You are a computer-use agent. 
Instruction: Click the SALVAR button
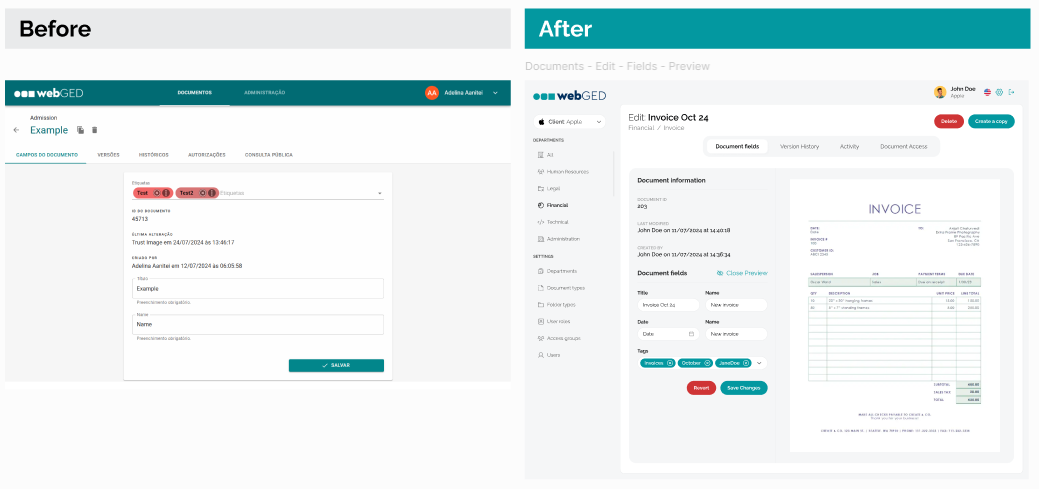336,365
